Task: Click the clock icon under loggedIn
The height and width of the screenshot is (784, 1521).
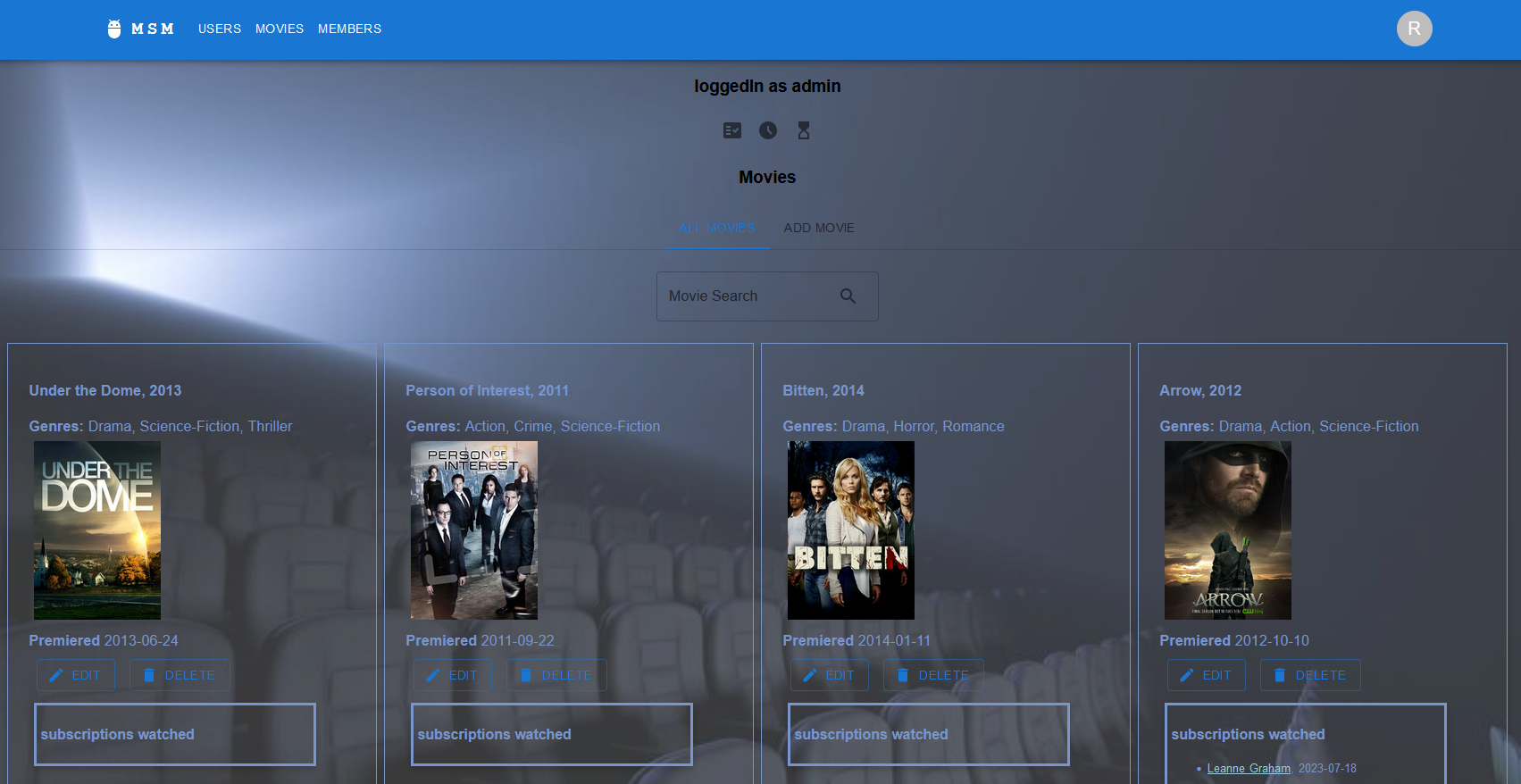Action: 768,130
